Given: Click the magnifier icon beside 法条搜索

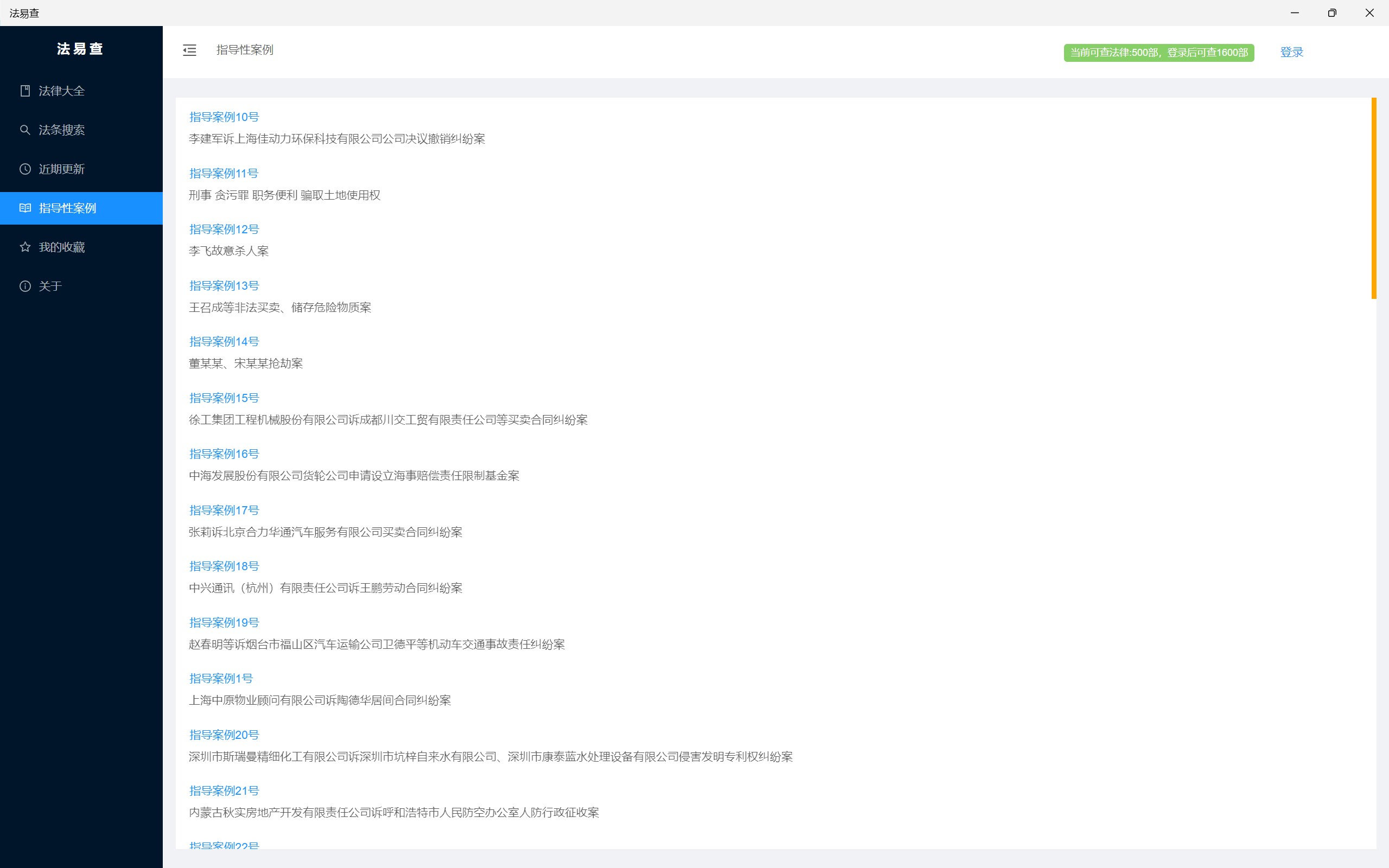Looking at the screenshot, I should (x=24, y=130).
